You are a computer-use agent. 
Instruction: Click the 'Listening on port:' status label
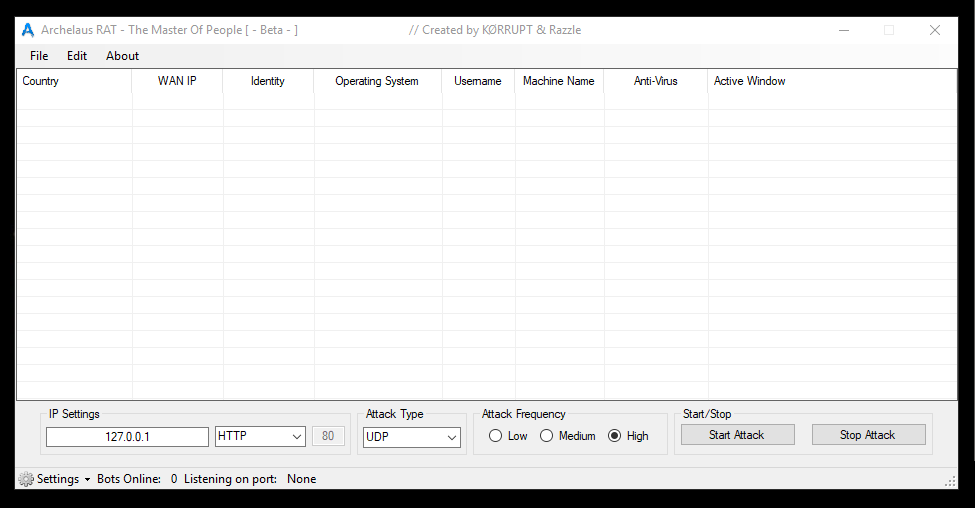pyautogui.click(x=230, y=479)
